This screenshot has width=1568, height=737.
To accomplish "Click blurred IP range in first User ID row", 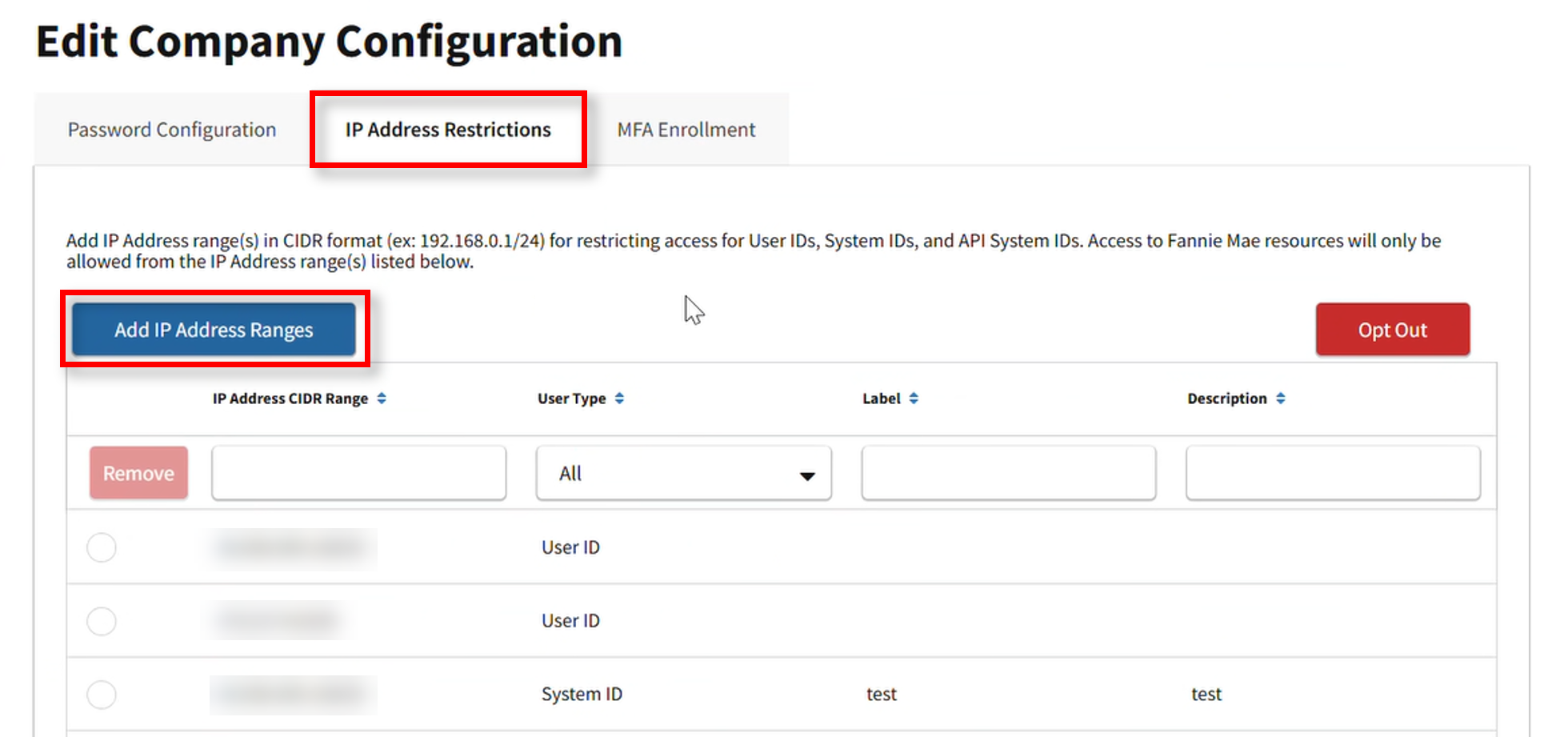I will [293, 547].
